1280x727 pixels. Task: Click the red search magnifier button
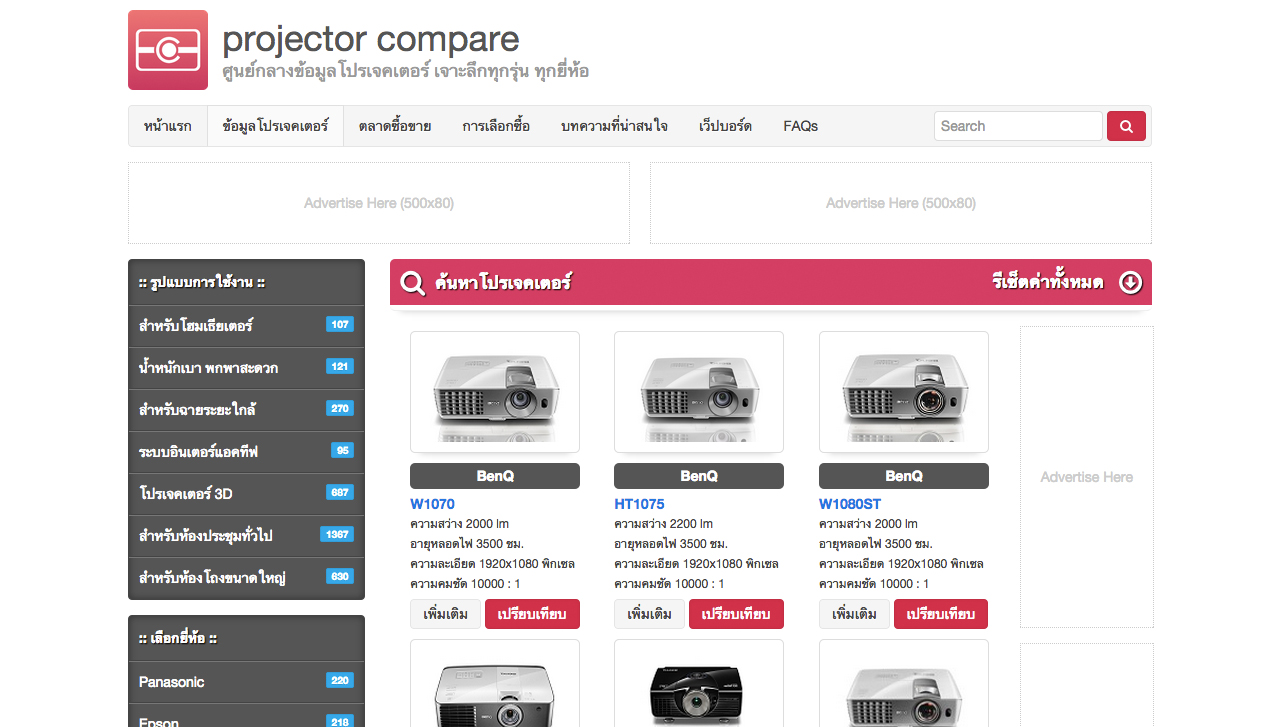tap(1126, 126)
